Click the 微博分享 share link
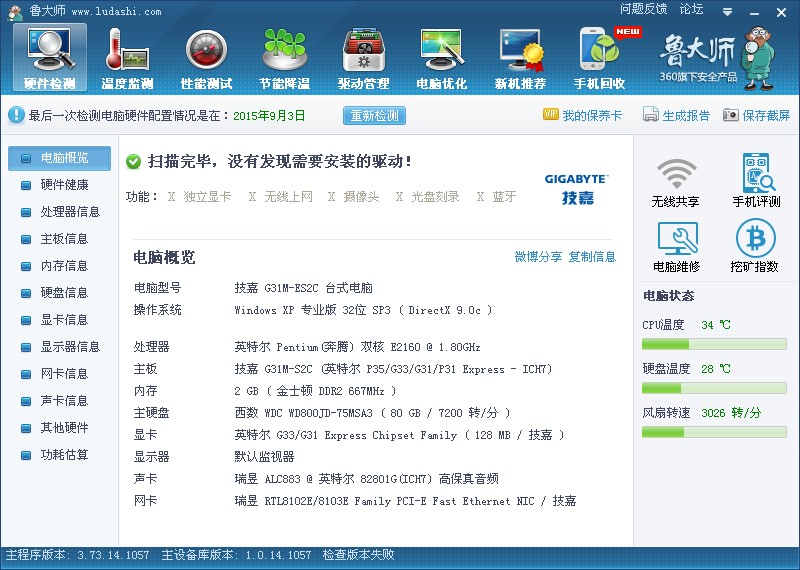The width and height of the screenshot is (800, 570). [x=538, y=257]
